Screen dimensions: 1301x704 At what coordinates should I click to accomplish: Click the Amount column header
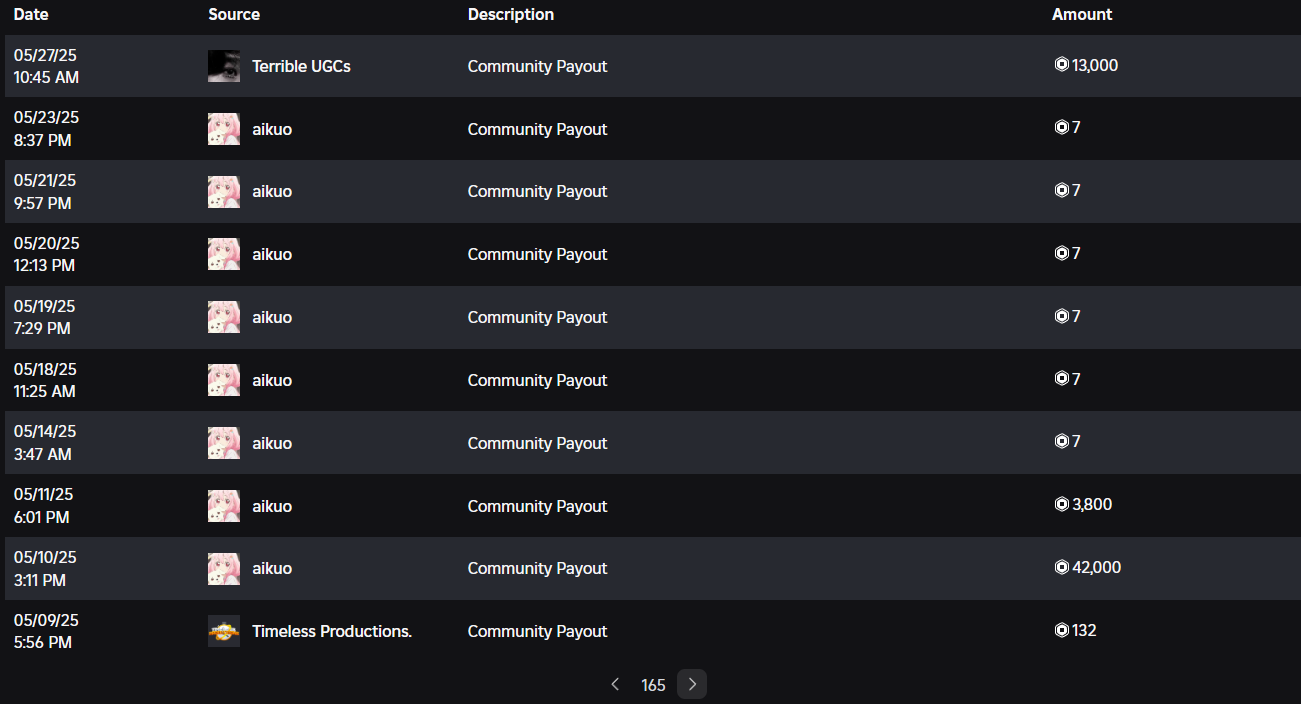1082,14
